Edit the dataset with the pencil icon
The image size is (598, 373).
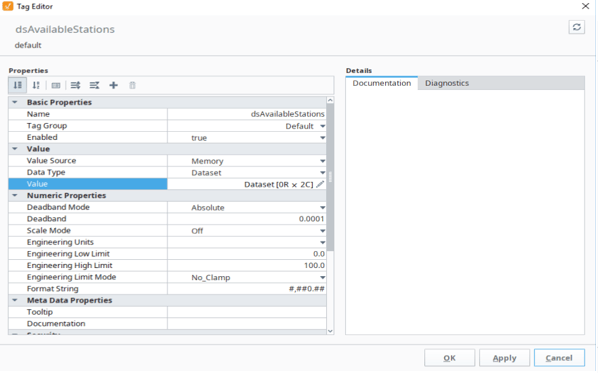pos(320,184)
